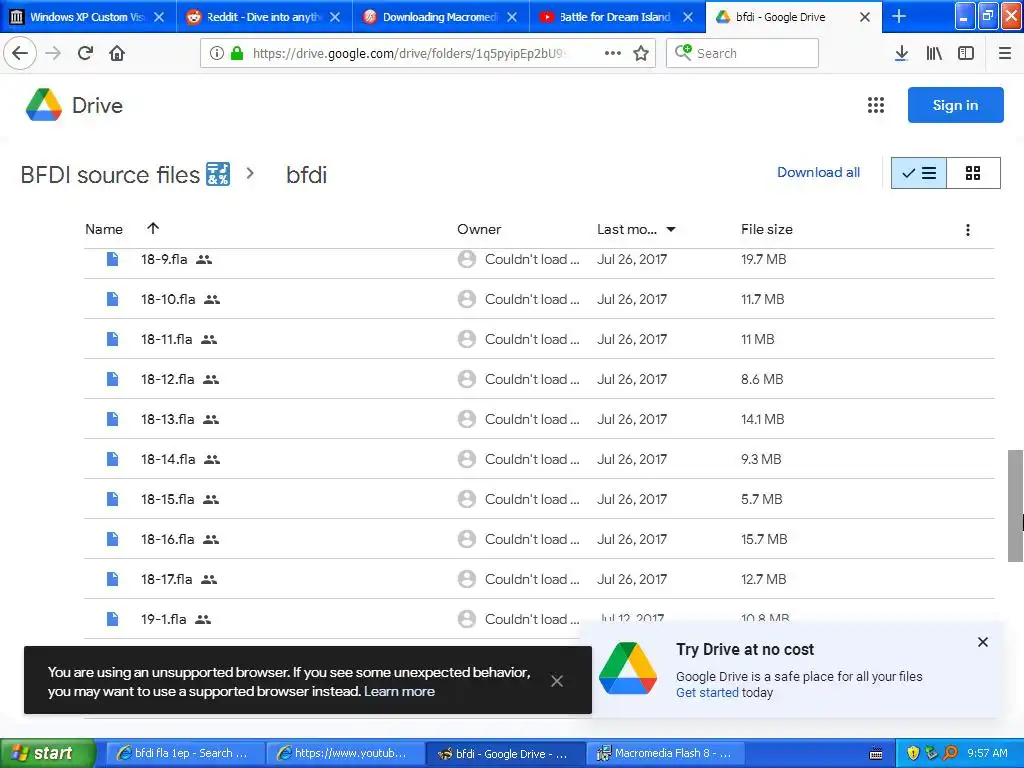This screenshot has width=1024, height=768.
Task: Click shared-people icon next to 18-10.fla
Action: click(212, 300)
